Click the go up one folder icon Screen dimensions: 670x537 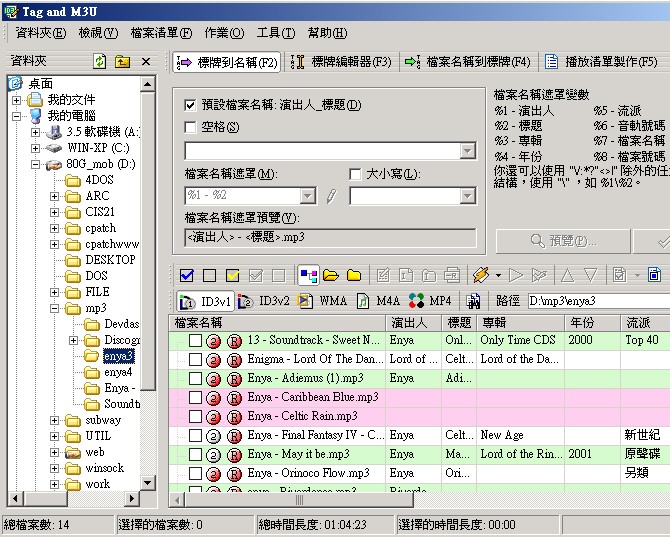[x=122, y=62]
